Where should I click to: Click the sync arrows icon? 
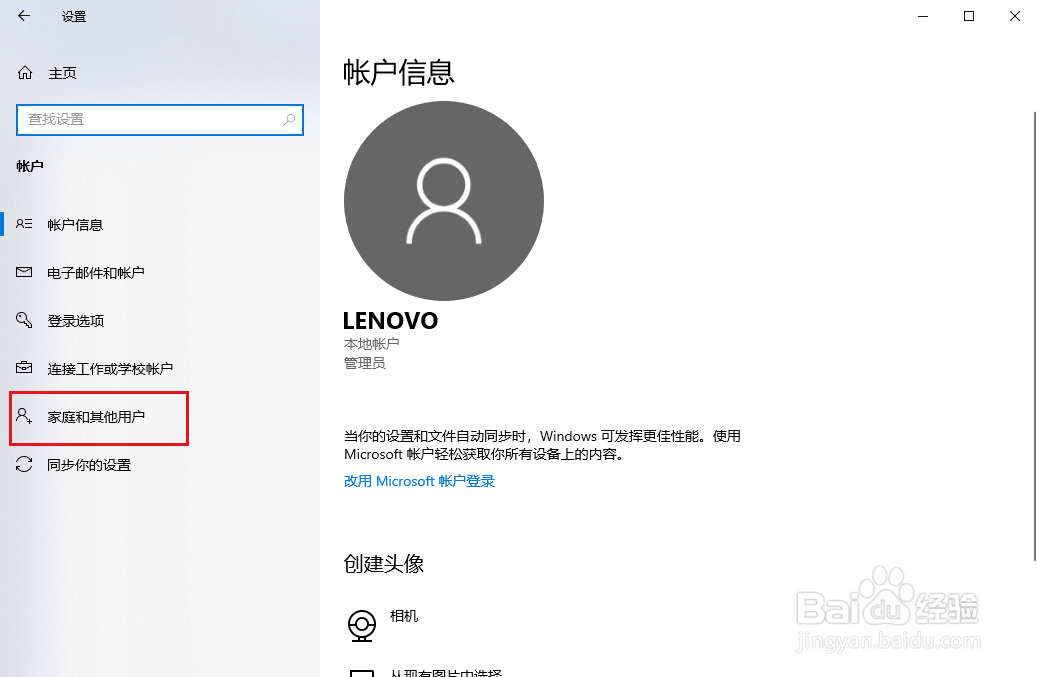click(24, 465)
